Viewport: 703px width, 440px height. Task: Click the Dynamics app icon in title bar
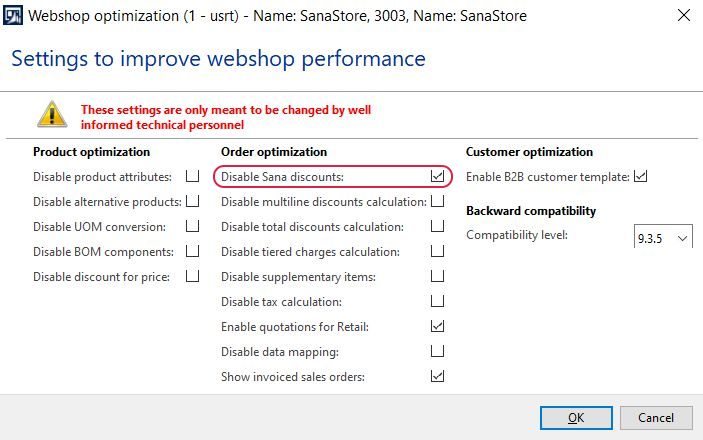(x=13, y=16)
